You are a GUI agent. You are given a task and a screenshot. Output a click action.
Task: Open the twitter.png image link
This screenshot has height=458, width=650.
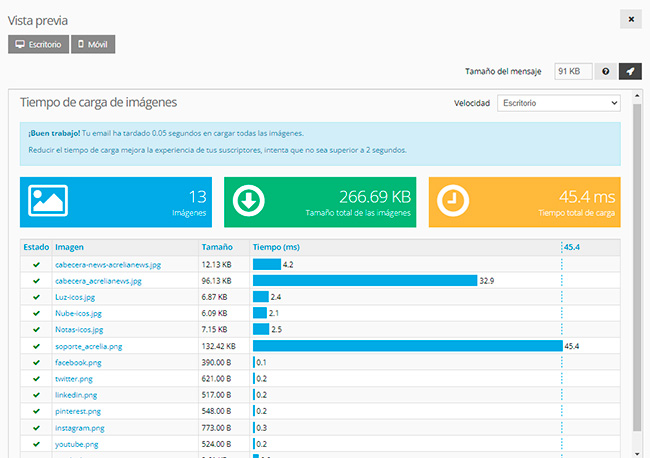75,378
